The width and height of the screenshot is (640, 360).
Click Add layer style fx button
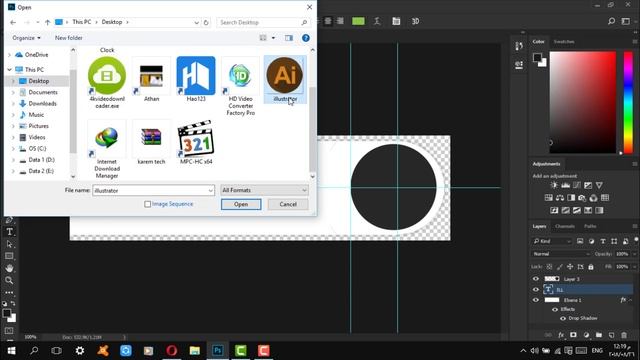(x=561, y=335)
